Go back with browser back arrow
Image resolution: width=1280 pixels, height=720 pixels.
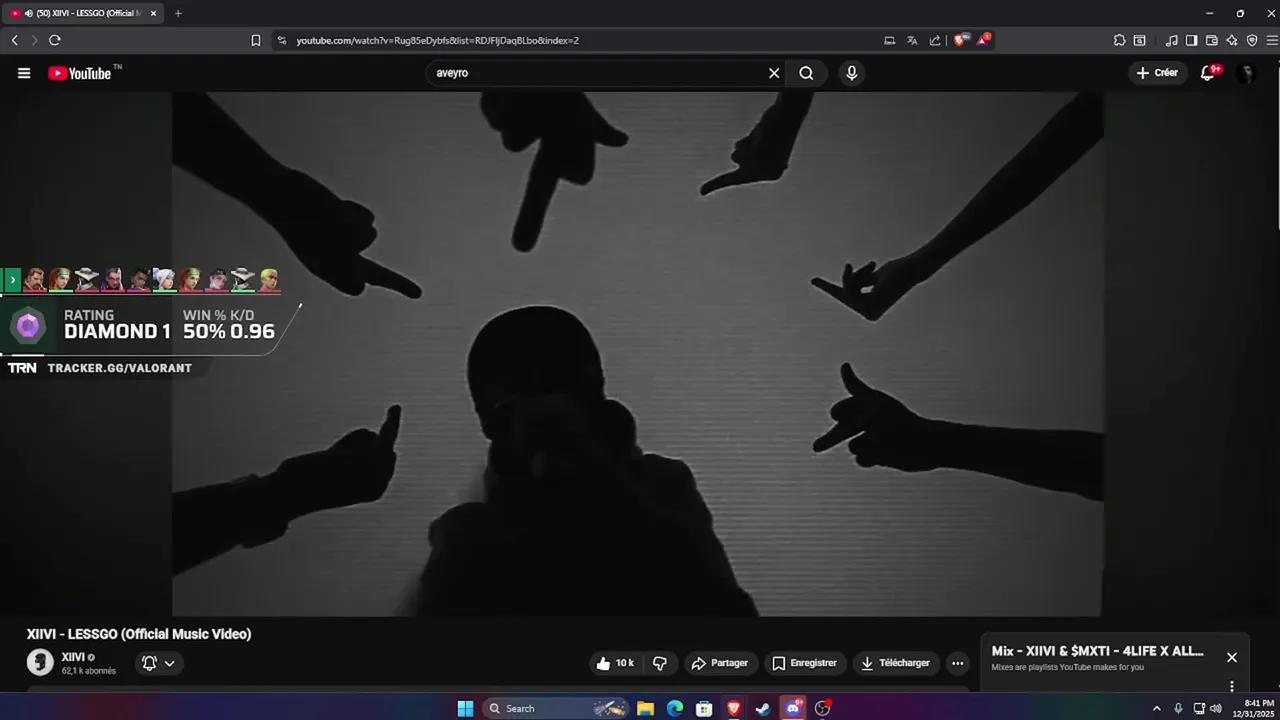coord(14,40)
